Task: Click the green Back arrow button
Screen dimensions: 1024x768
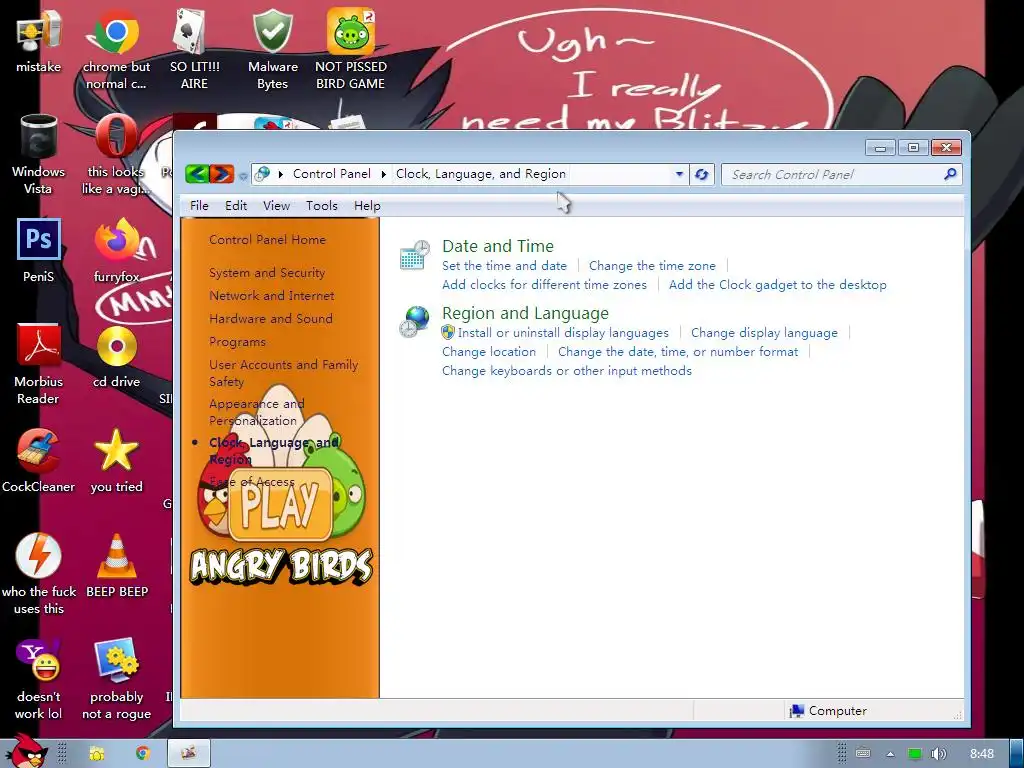Action: [x=197, y=174]
